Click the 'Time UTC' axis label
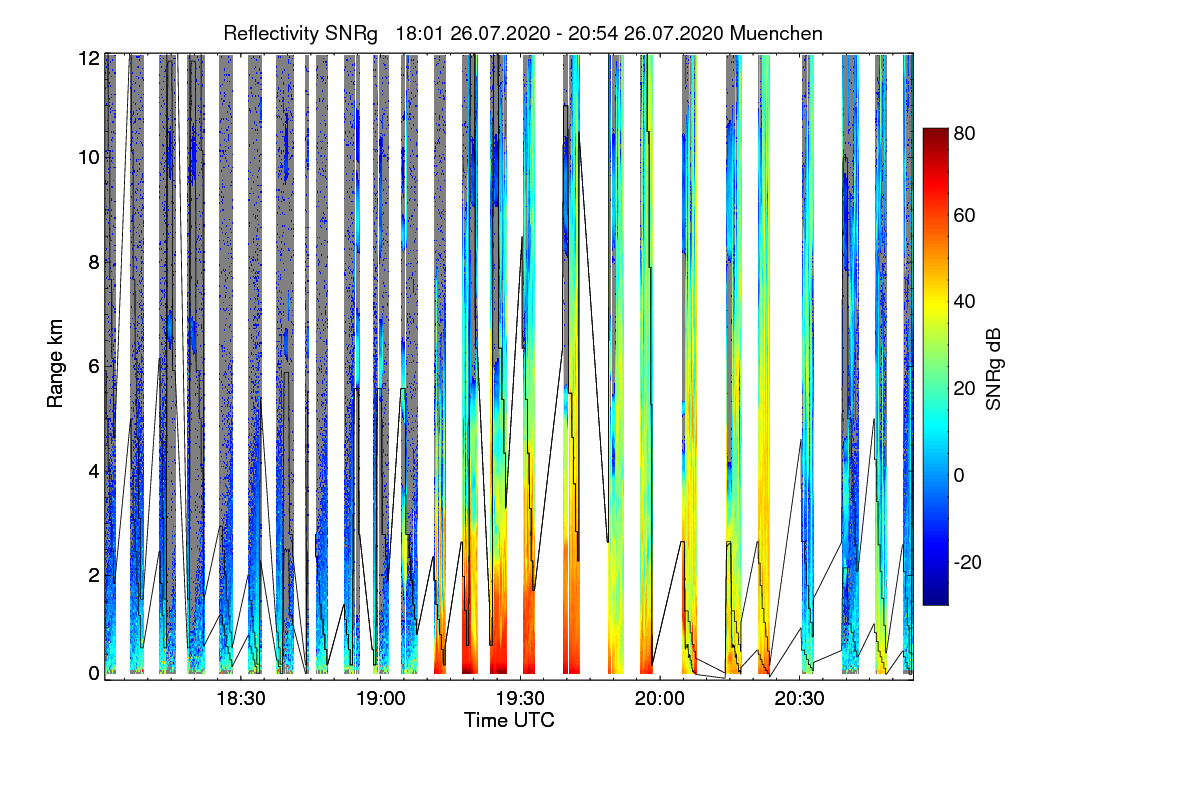 tap(509, 720)
